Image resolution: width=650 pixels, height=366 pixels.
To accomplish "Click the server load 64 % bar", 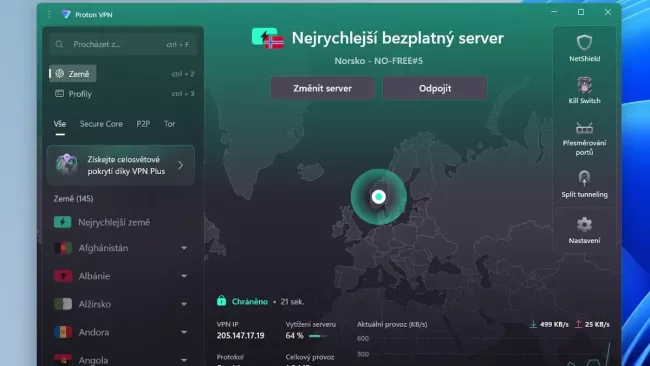I will 318,336.
